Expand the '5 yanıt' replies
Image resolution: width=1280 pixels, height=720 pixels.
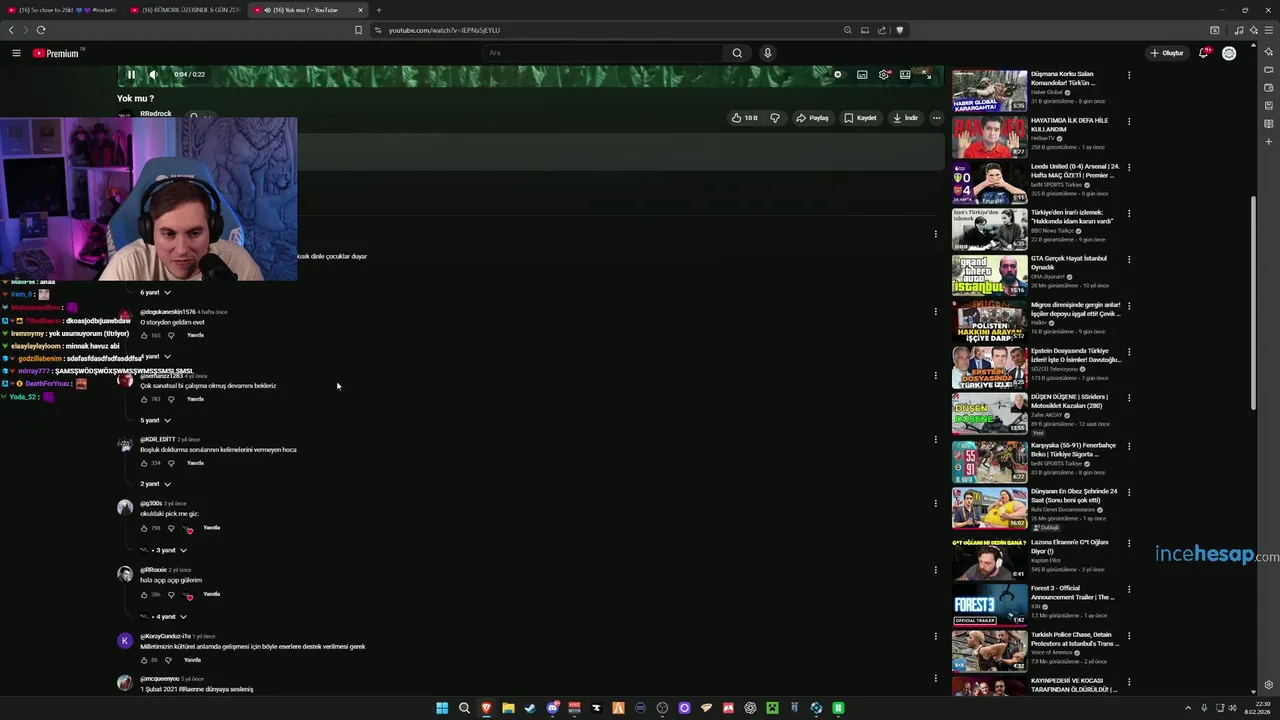(155, 420)
